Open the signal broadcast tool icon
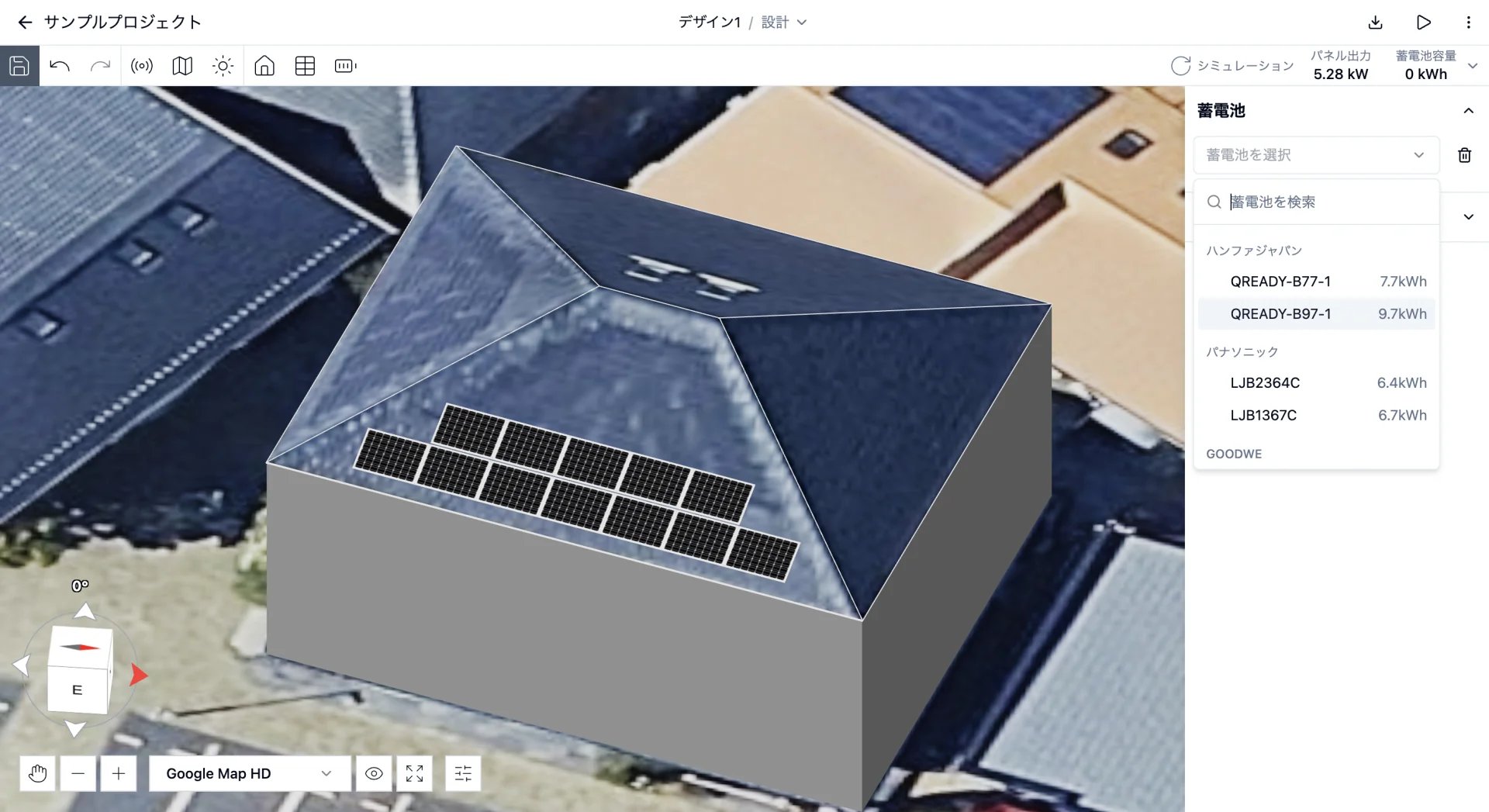1489x812 pixels. pyautogui.click(x=142, y=66)
